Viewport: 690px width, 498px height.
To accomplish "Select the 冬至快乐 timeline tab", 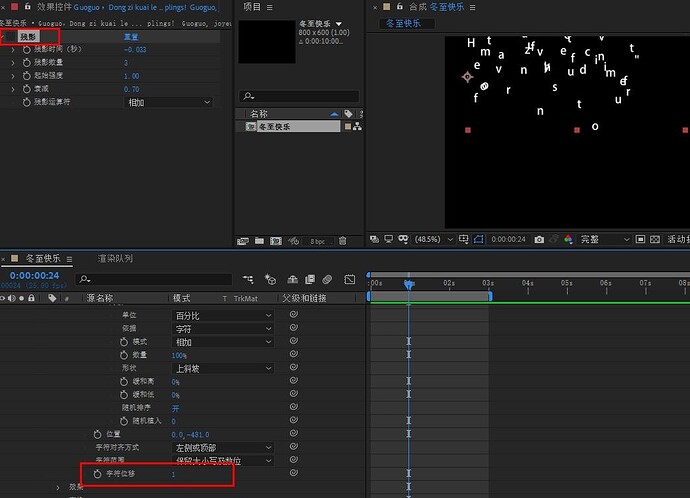I will tap(43, 258).
